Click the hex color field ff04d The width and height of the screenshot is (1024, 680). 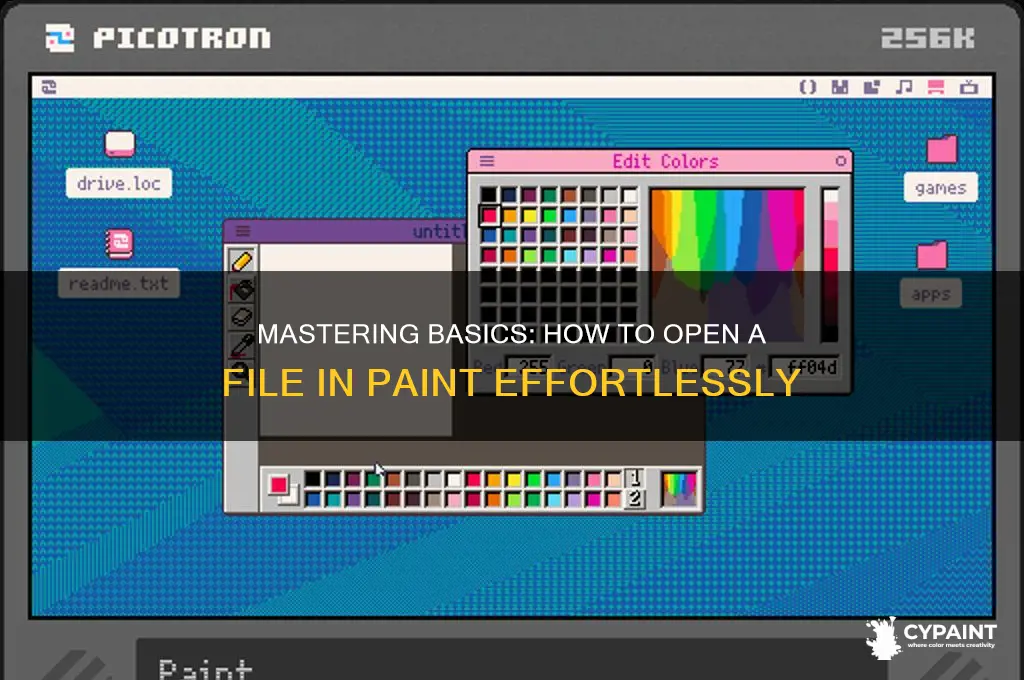[x=805, y=367]
